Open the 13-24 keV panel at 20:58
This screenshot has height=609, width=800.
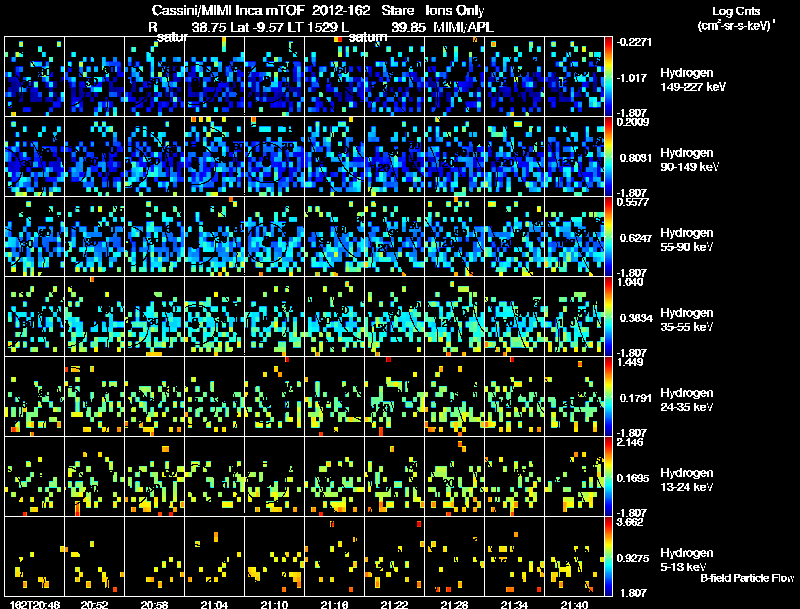coord(155,477)
